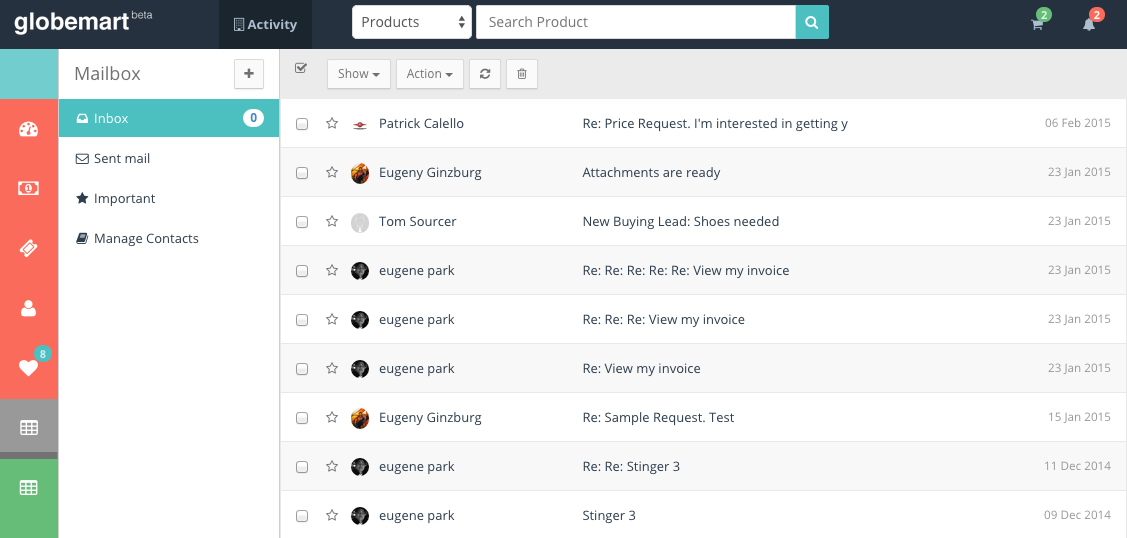This screenshot has width=1127, height=538.
Task: Open the Shoes needed buying lead email
Action: point(680,222)
